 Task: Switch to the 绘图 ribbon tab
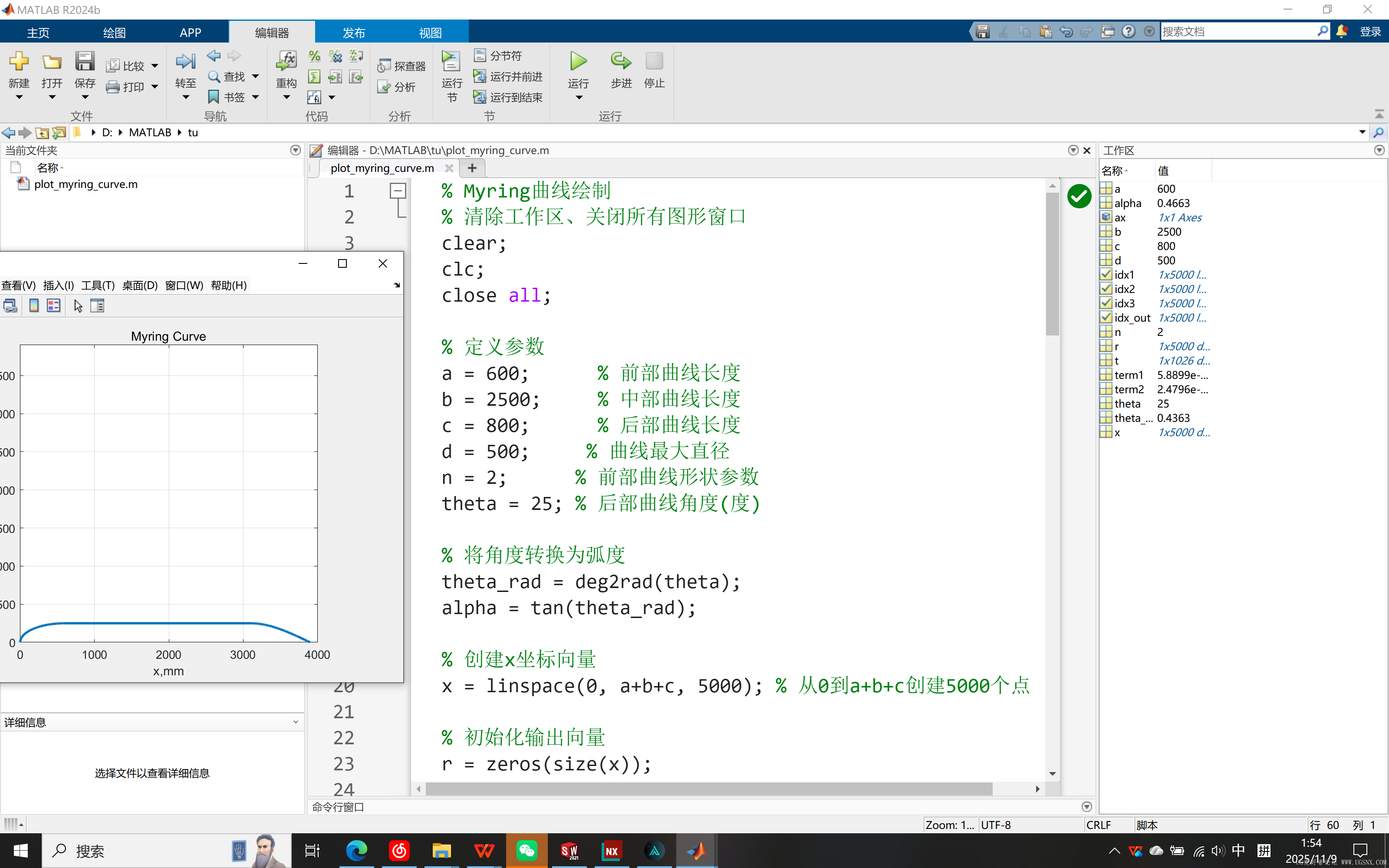[x=114, y=32]
